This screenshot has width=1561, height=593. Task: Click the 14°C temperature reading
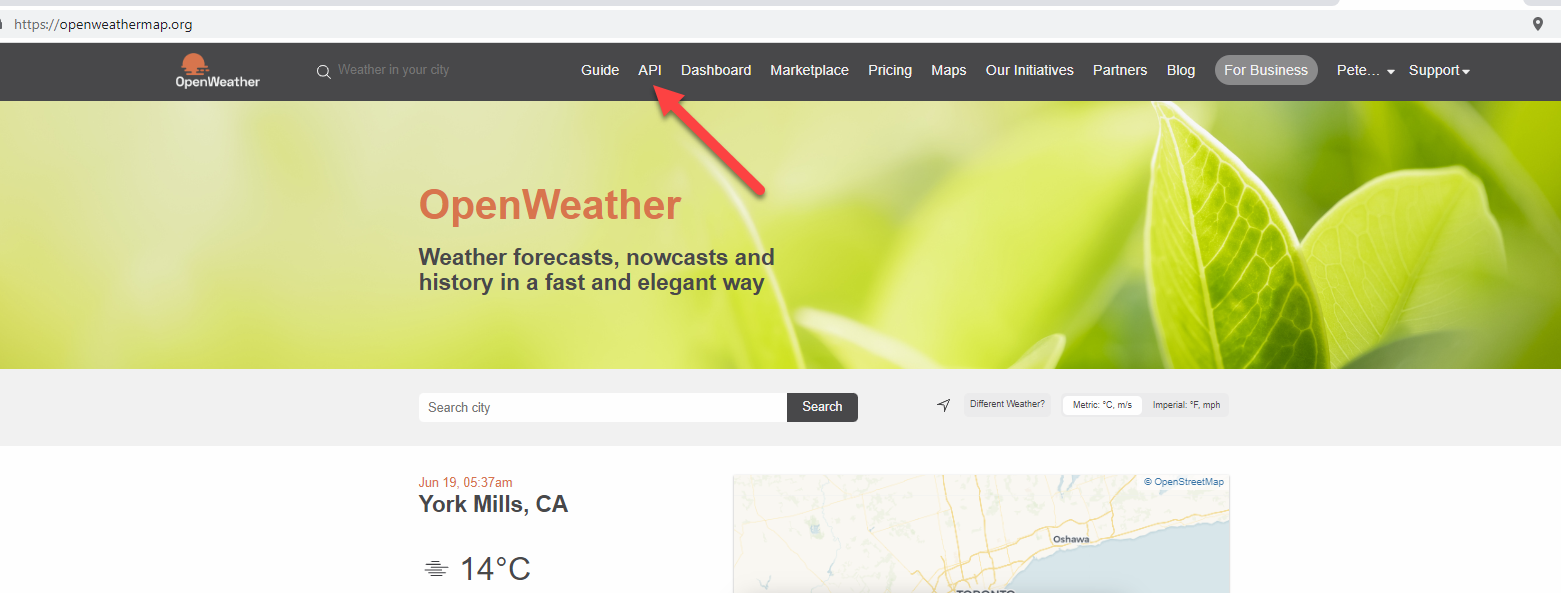point(495,569)
